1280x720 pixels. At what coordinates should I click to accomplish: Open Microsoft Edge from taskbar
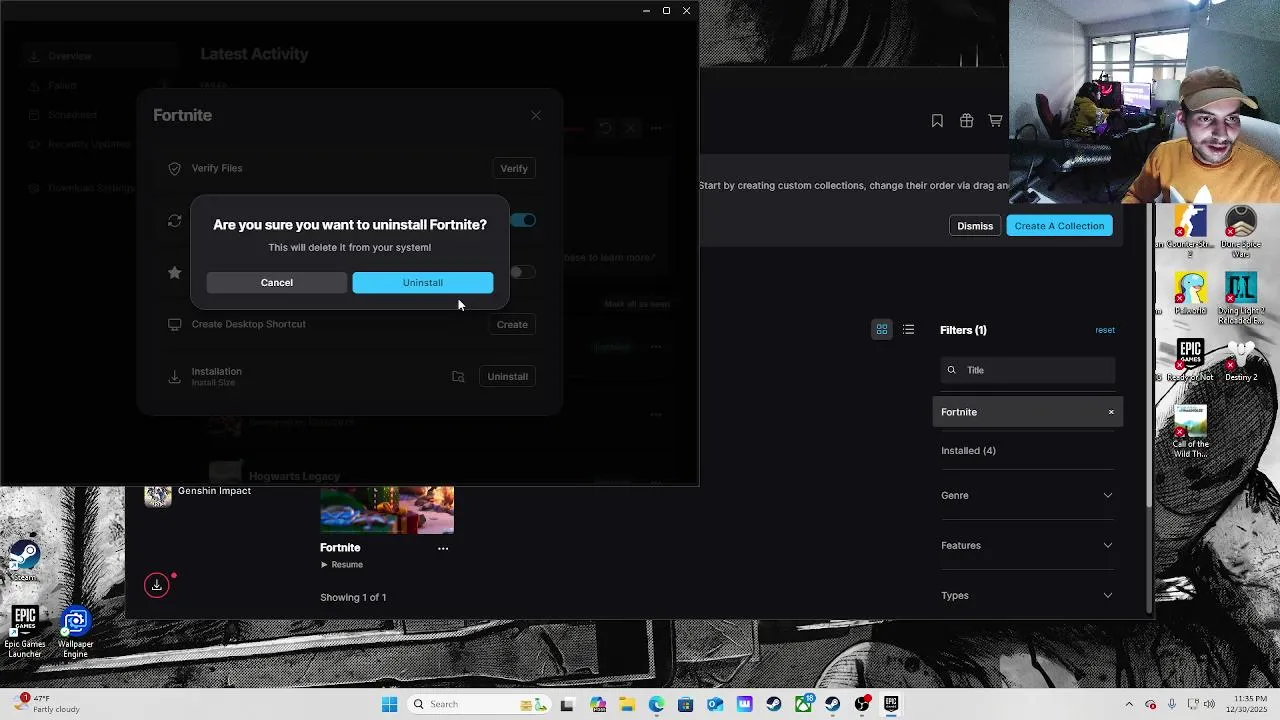(657, 704)
